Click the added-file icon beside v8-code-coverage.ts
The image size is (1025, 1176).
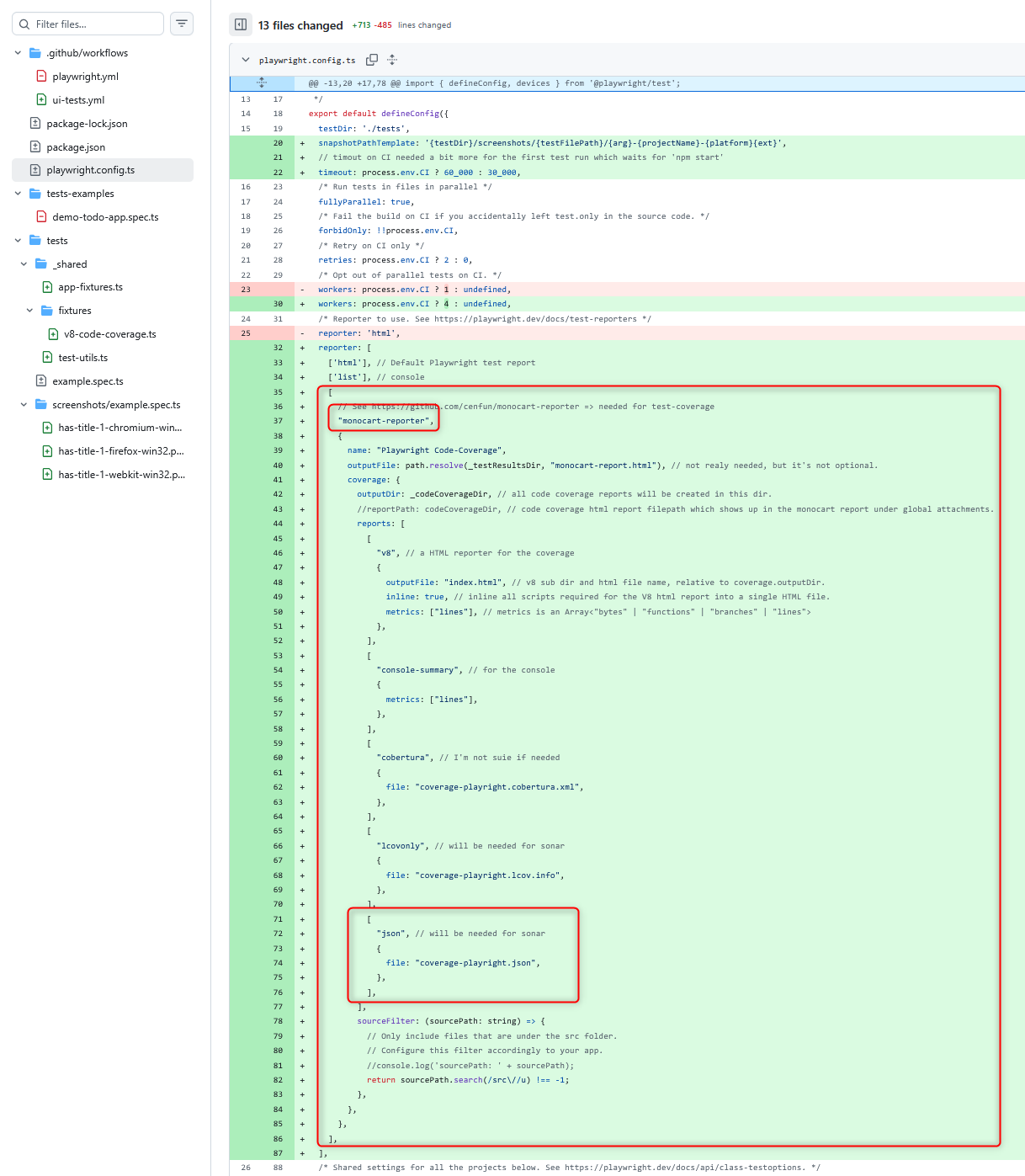click(x=53, y=334)
